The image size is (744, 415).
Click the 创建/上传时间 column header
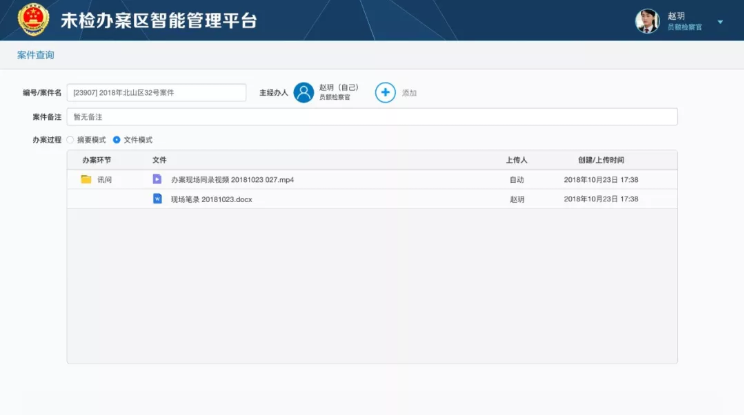[600, 160]
